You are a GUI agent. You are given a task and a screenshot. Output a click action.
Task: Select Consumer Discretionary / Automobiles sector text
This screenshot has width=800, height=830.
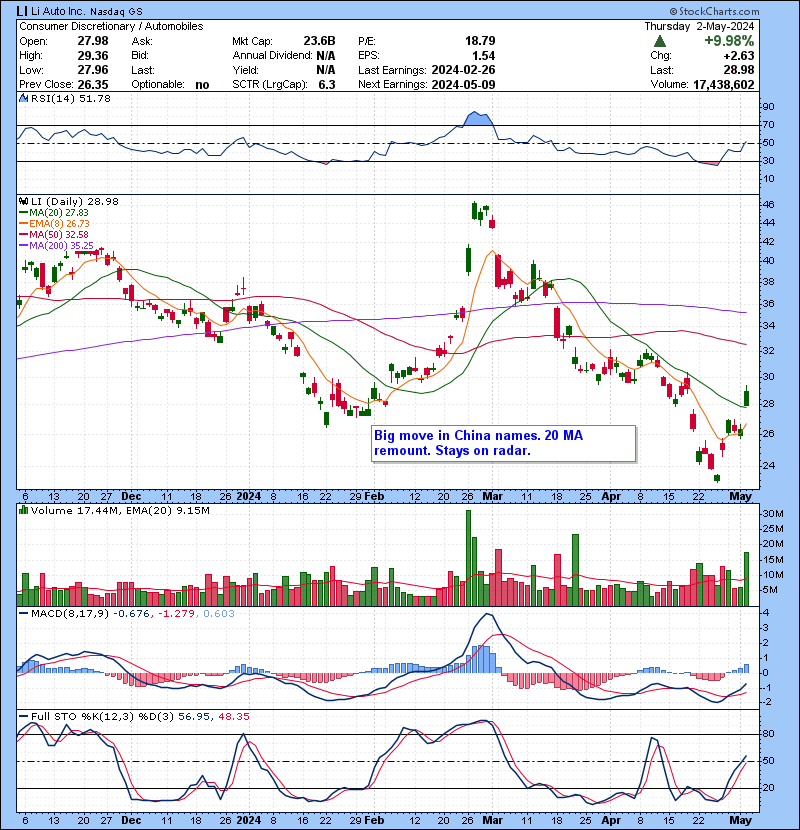(111, 26)
